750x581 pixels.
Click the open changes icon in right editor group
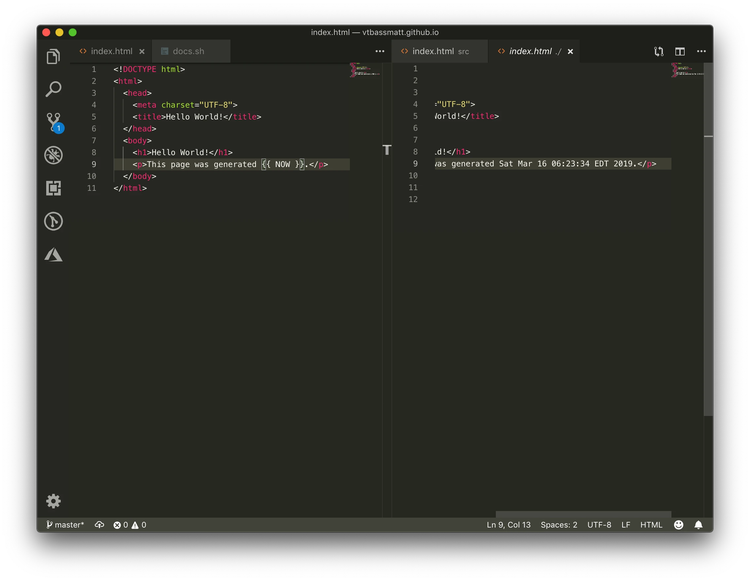click(x=659, y=52)
